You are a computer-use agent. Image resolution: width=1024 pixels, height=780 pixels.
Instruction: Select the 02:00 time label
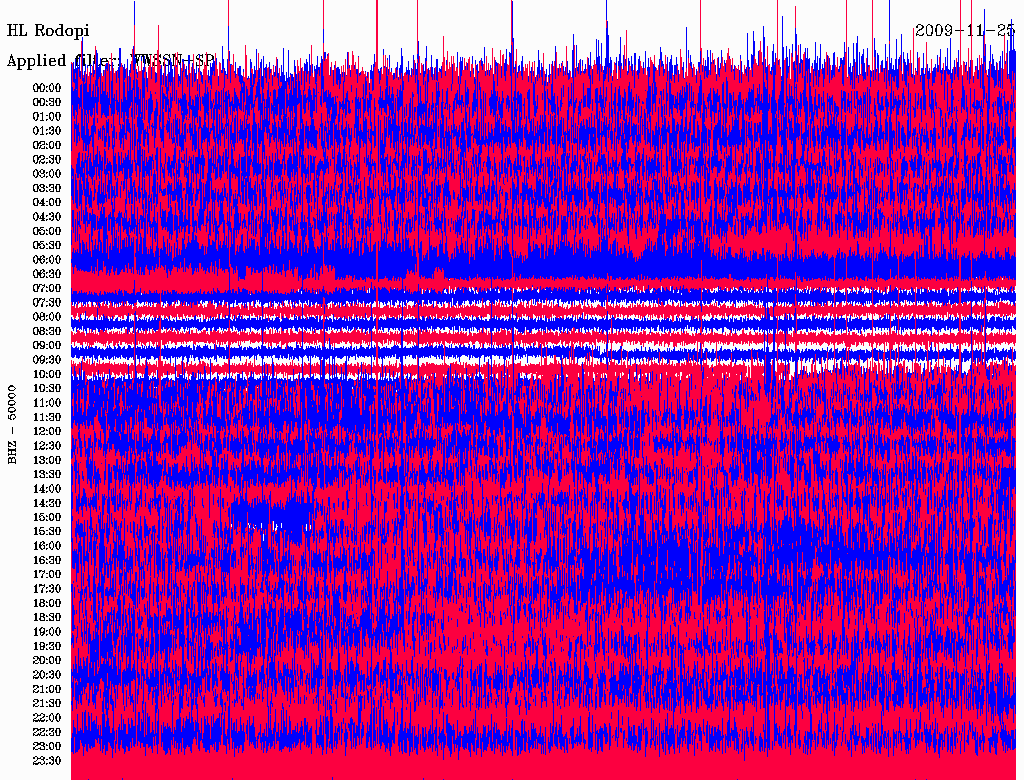pyautogui.click(x=47, y=146)
